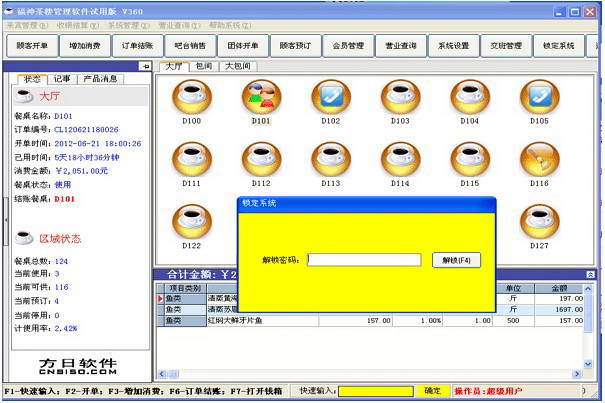Click the 会员管理 toolbar button
605x403 pixels.
point(348,46)
